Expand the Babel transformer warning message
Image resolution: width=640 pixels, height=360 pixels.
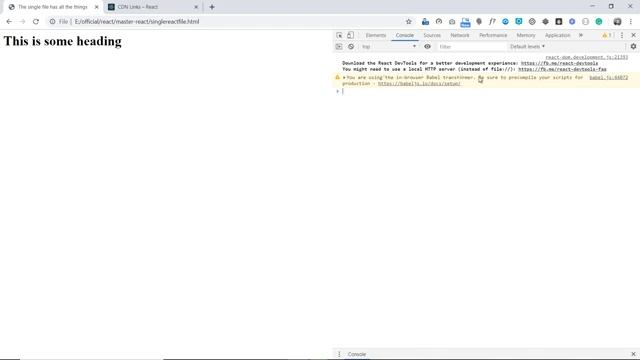[x=344, y=78]
